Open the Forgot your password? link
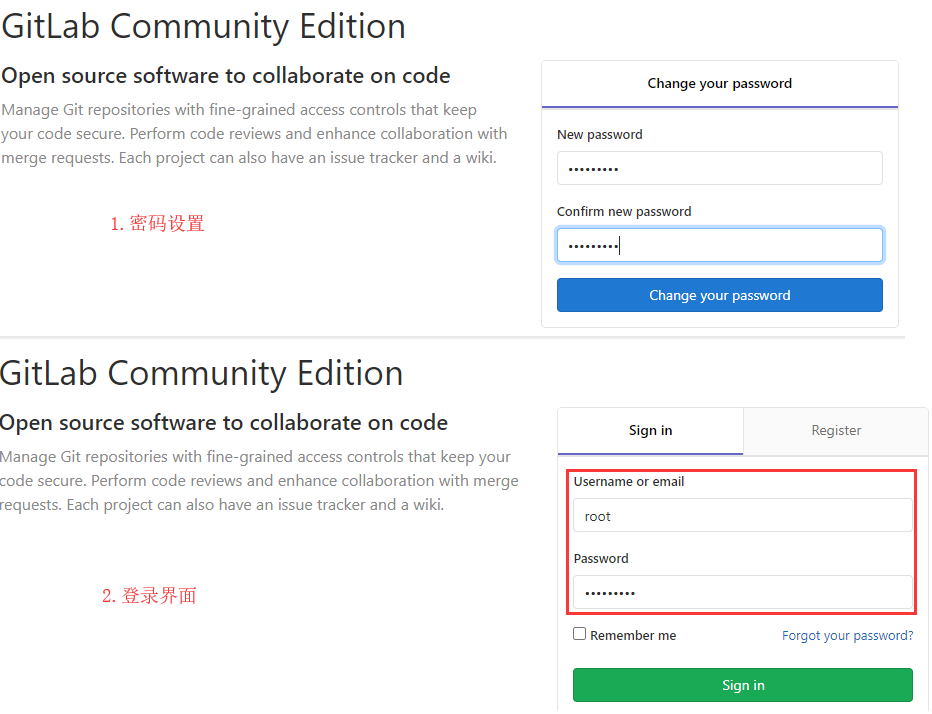The width and height of the screenshot is (932, 714). pyautogui.click(x=847, y=636)
